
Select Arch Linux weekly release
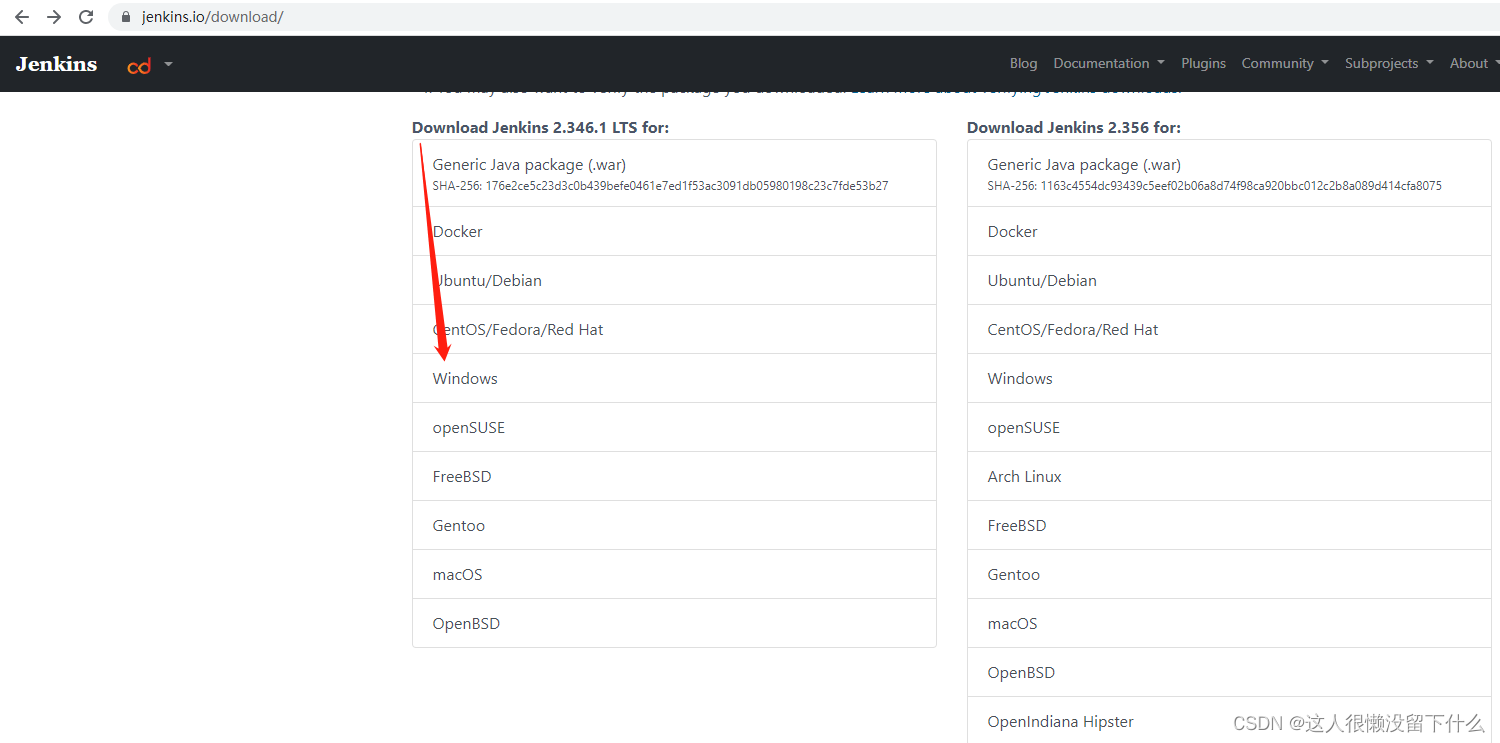tap(1024, 477)
